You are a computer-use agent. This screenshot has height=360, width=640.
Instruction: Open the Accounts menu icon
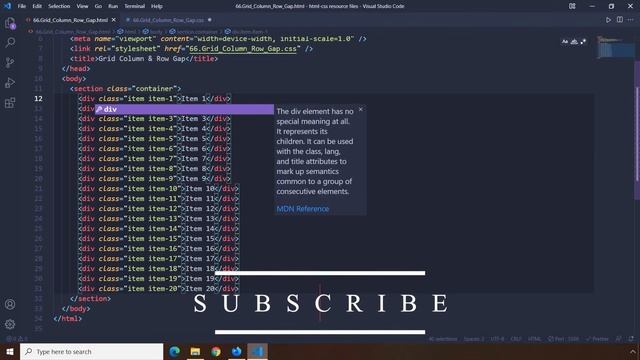[10, 304]
